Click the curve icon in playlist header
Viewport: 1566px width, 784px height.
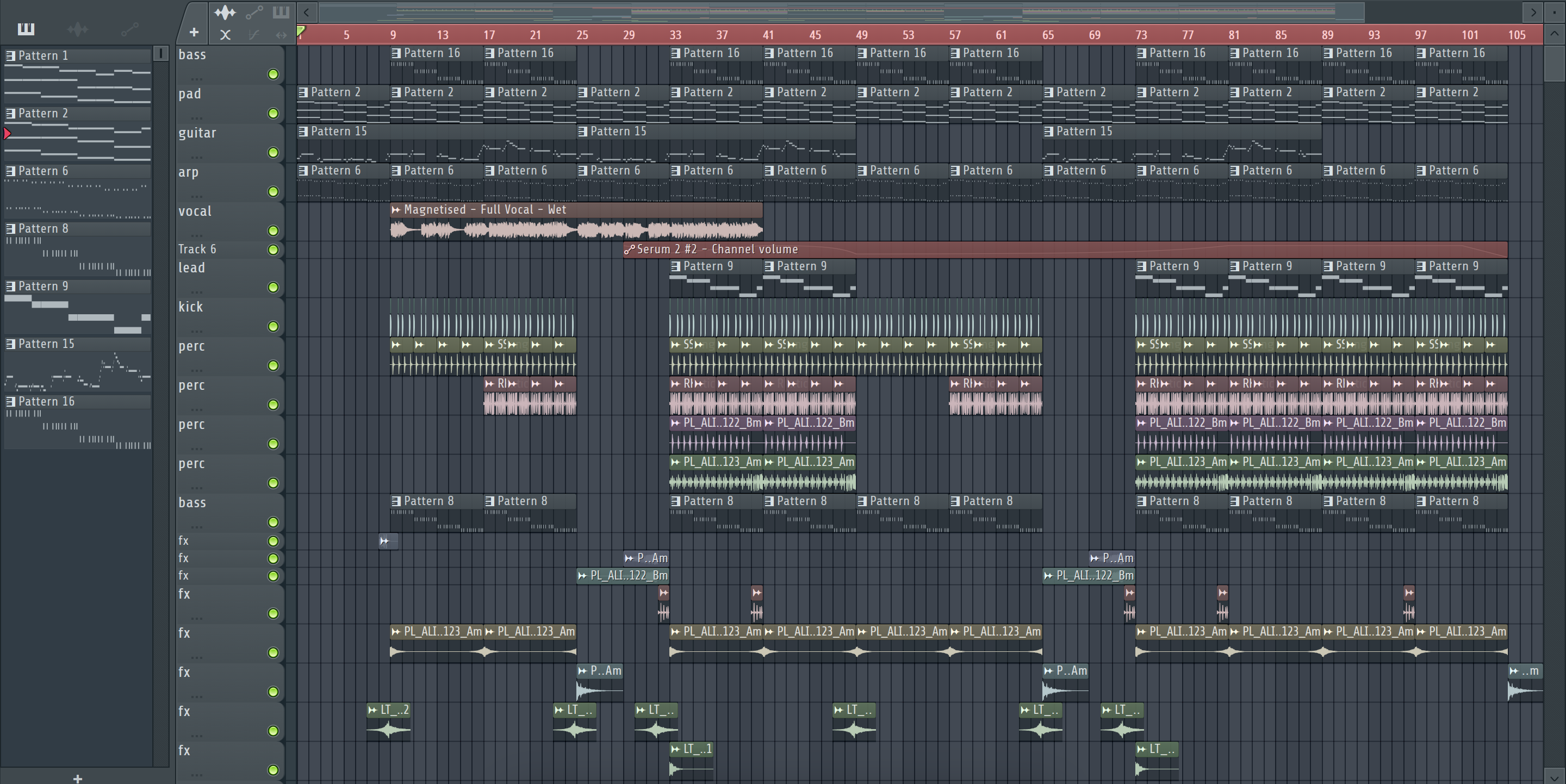(x=254, y=35)
